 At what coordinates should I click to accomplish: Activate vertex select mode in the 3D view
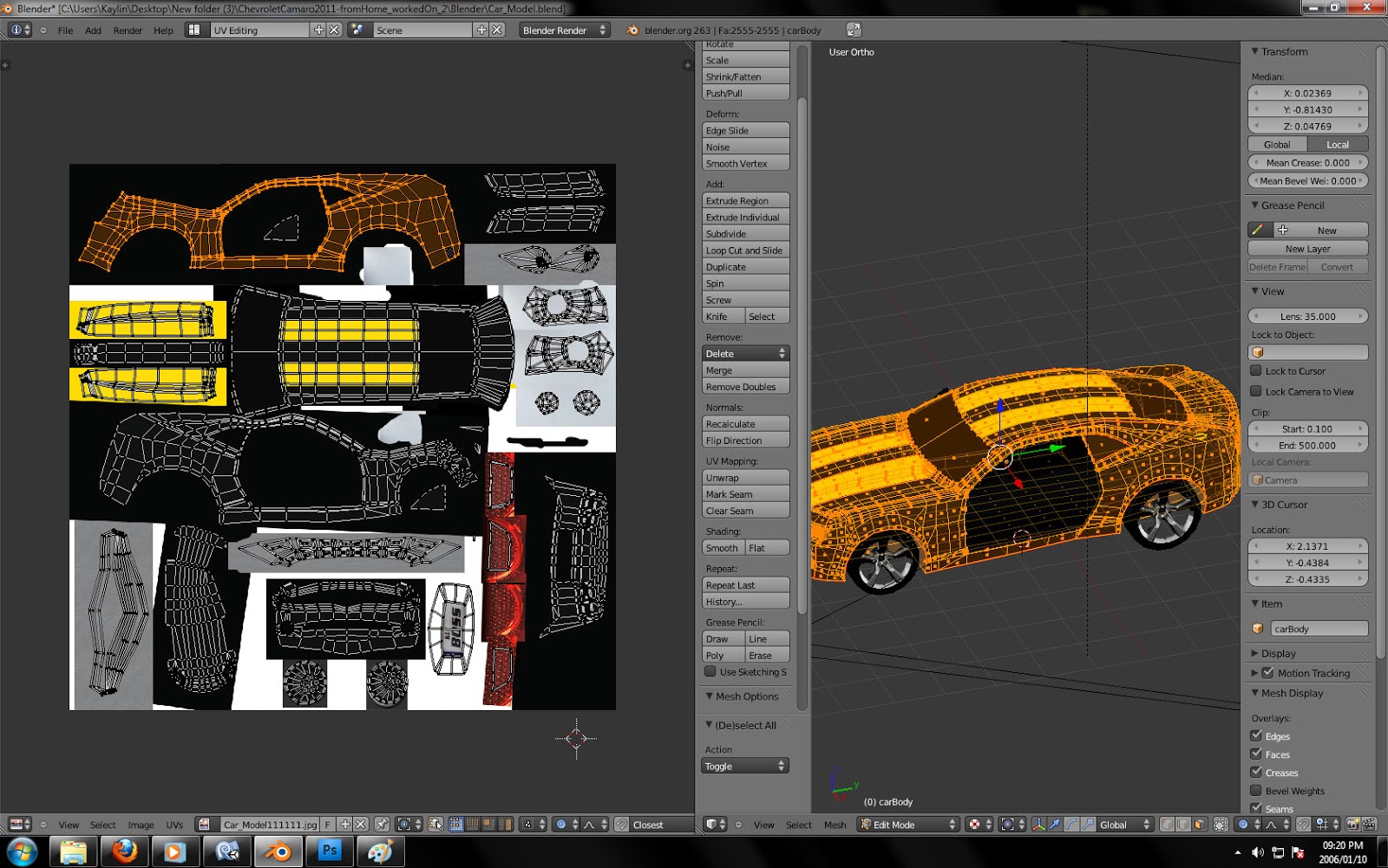point(1167,824)
